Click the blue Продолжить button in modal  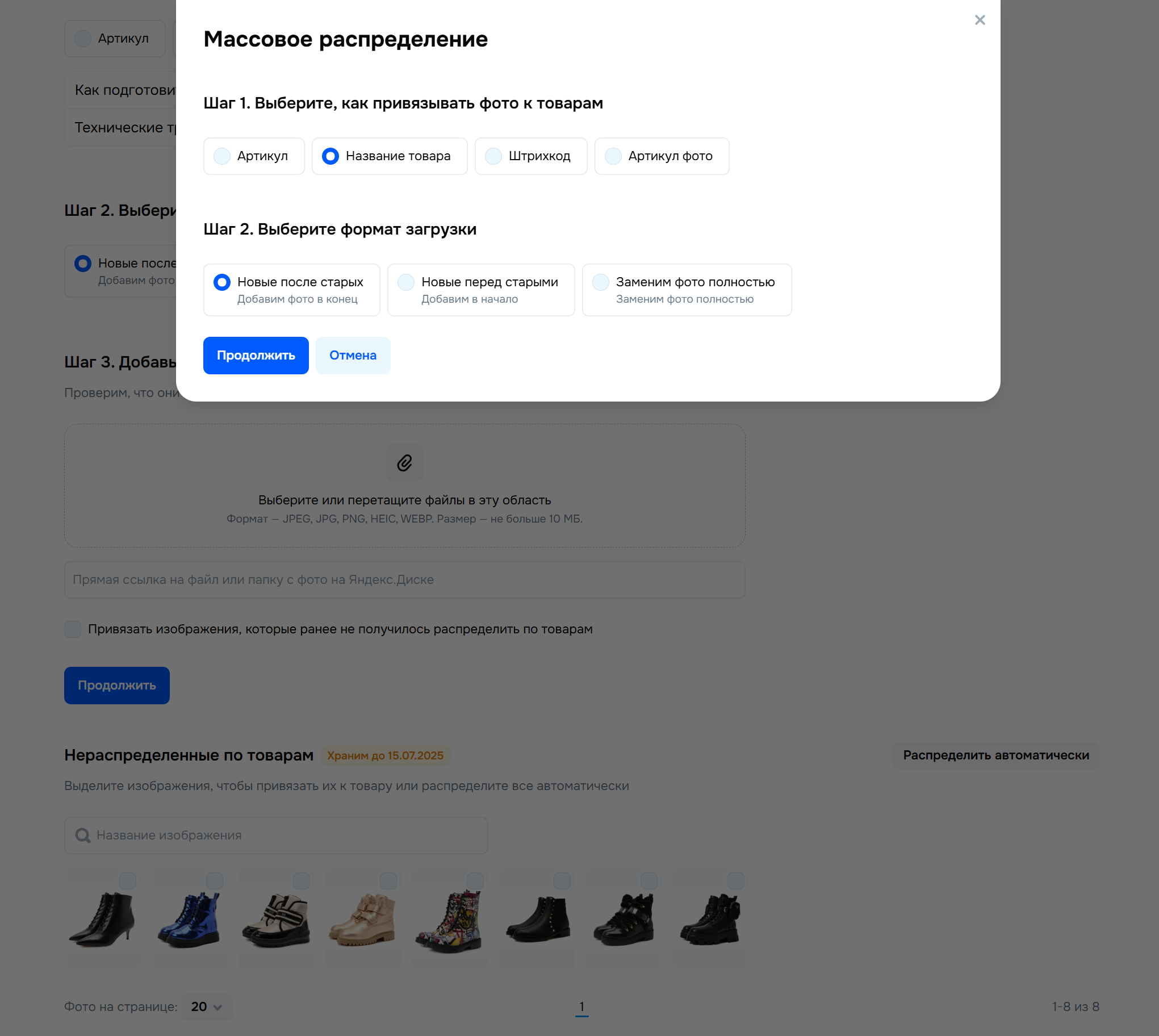[x=256, y=355]
